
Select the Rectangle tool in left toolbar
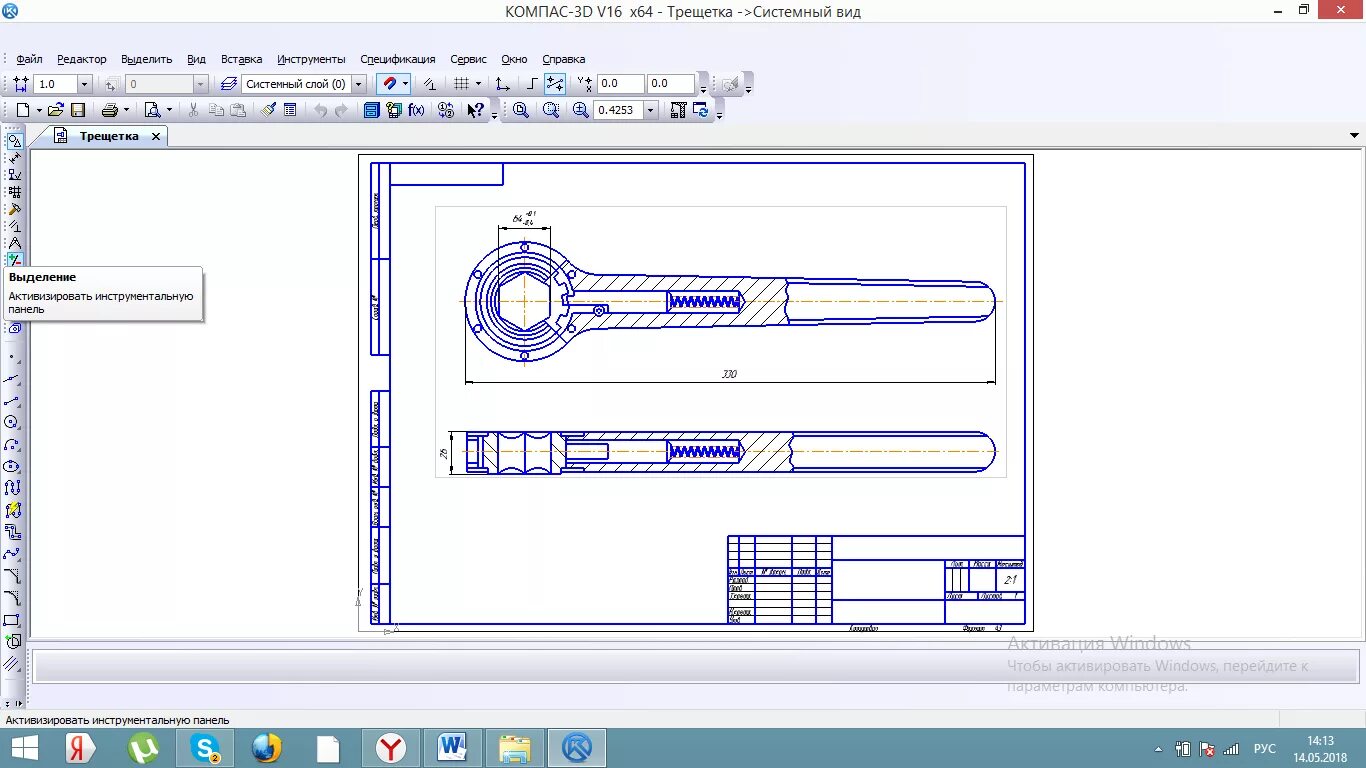point(12,620)
